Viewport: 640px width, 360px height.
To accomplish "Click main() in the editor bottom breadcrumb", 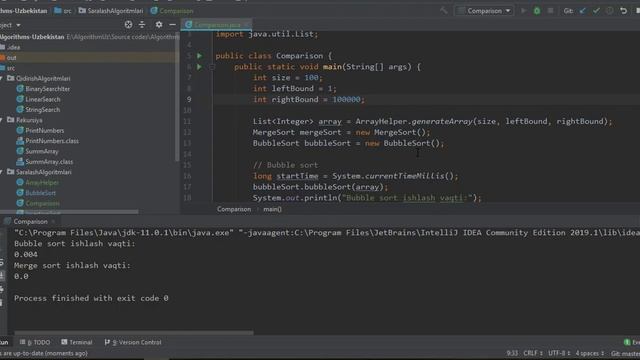I will coord(272,209).
